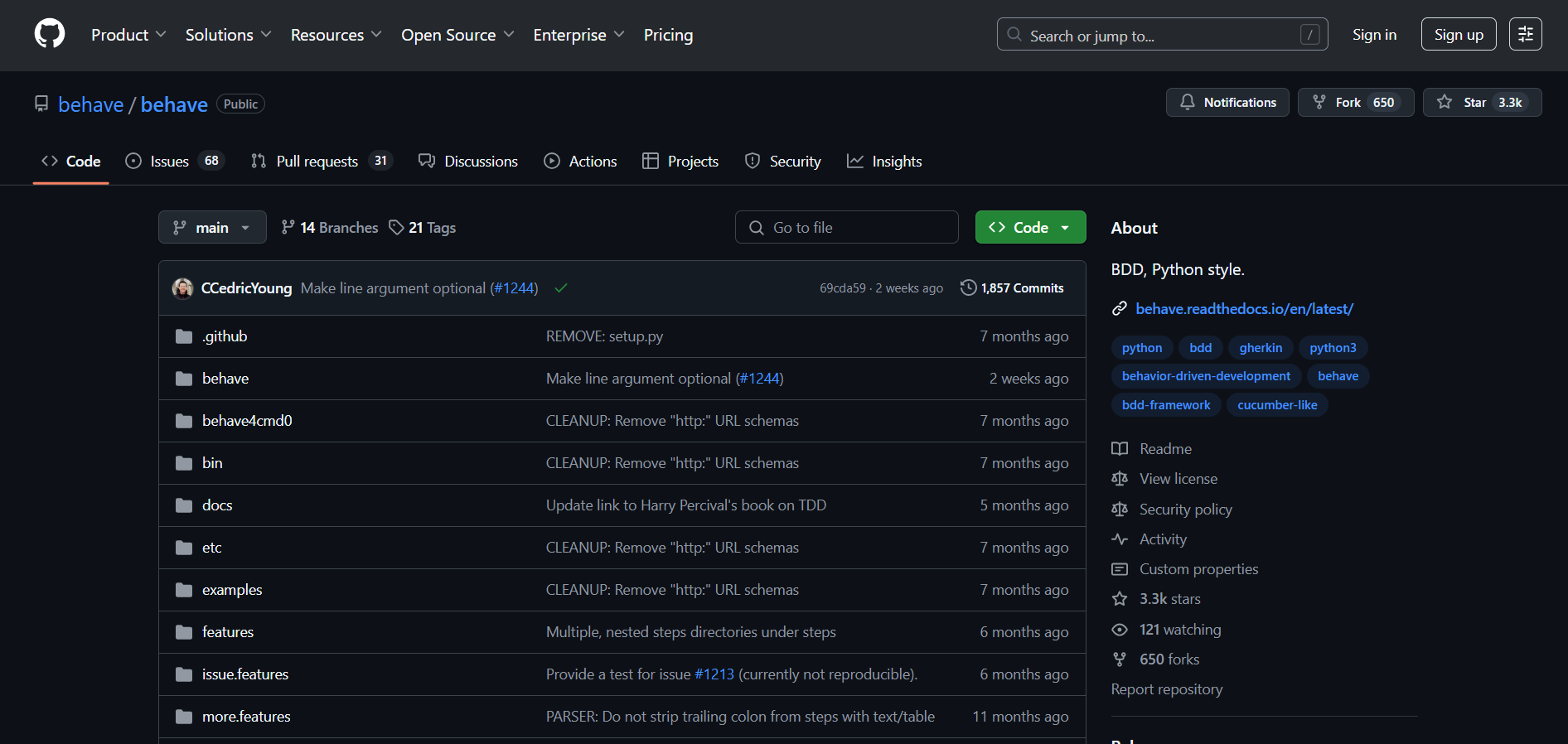Click the GitHub logo icon
The height and width of the screenshot is (744, 1568).
pyautogui.click(x=50, y=34)
